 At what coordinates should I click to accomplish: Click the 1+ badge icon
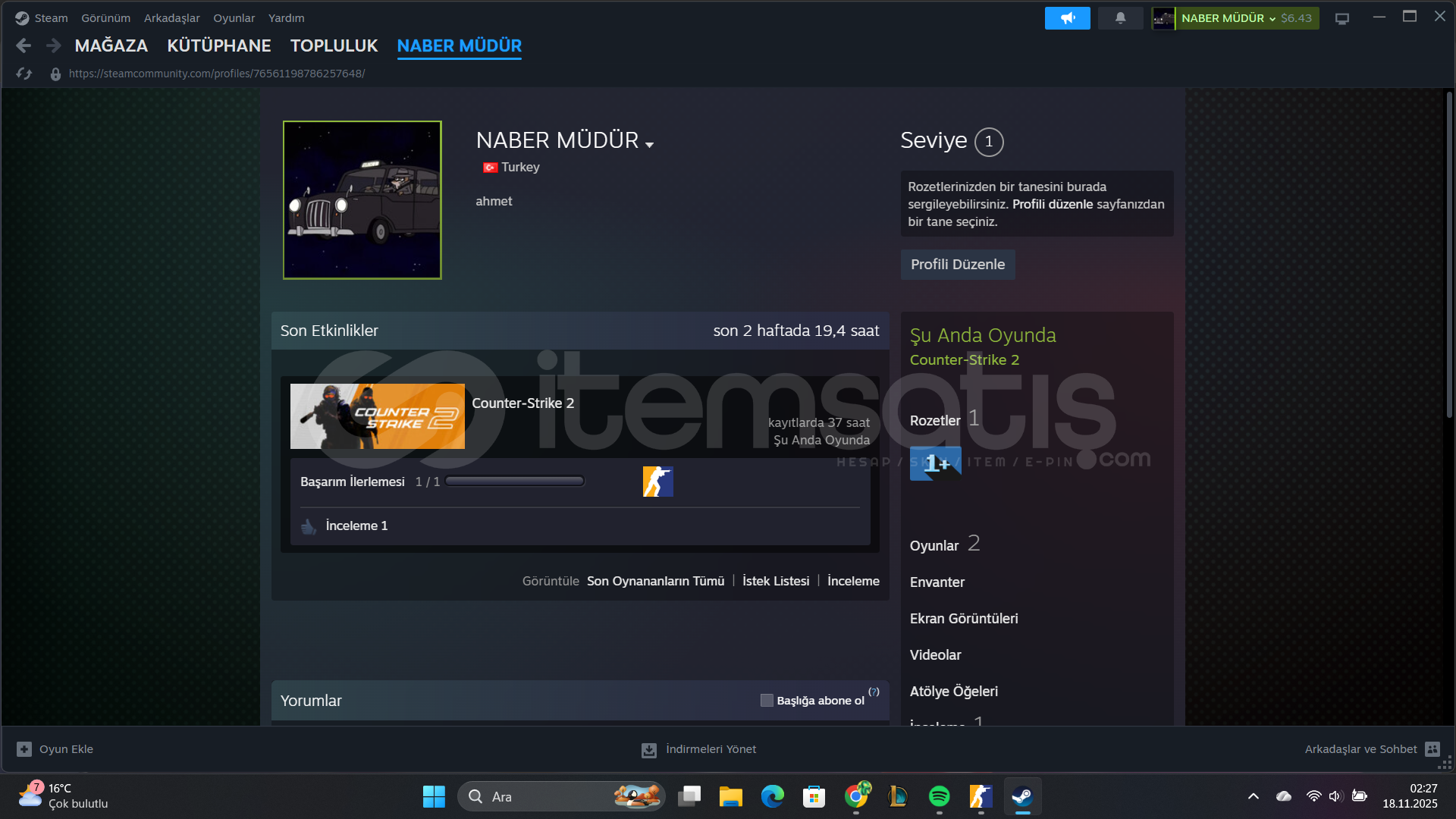point(935,463)
